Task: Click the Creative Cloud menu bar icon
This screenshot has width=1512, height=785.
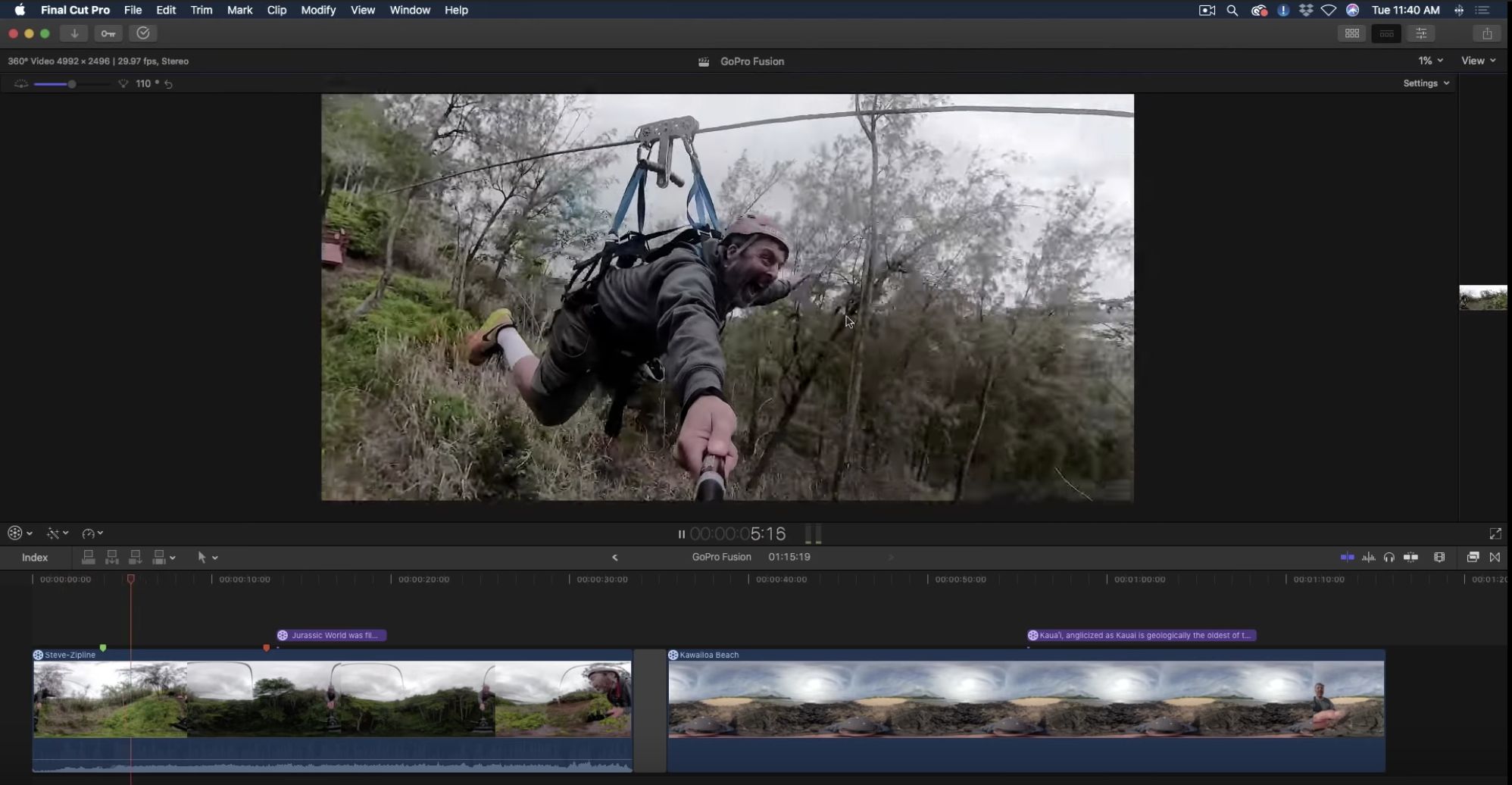Action: [1259, 11]
